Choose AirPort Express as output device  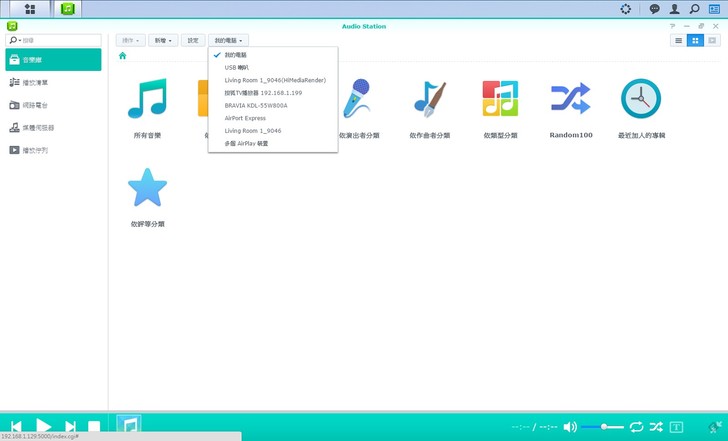coord(245,118)
